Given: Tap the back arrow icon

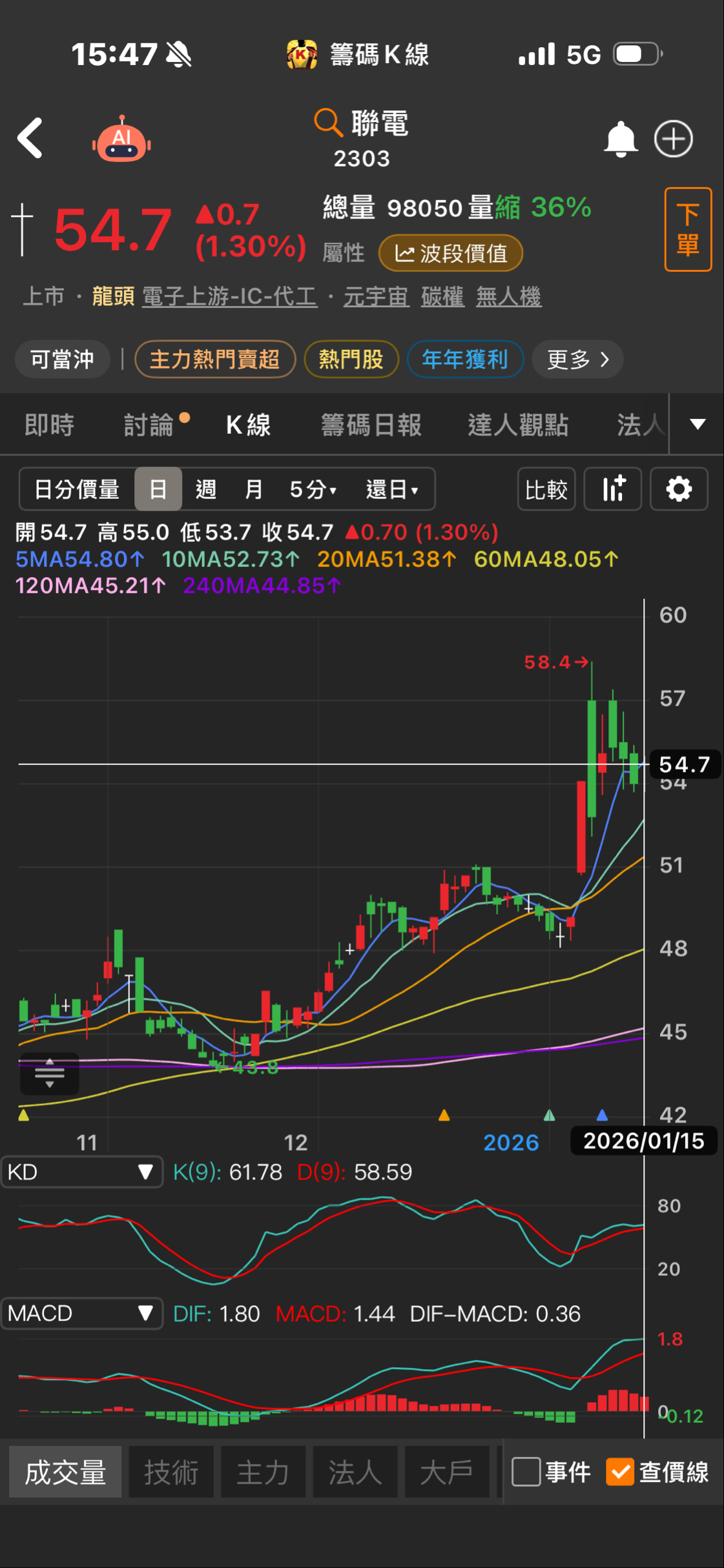Looking at the screenshot, I should coord(30,138).
